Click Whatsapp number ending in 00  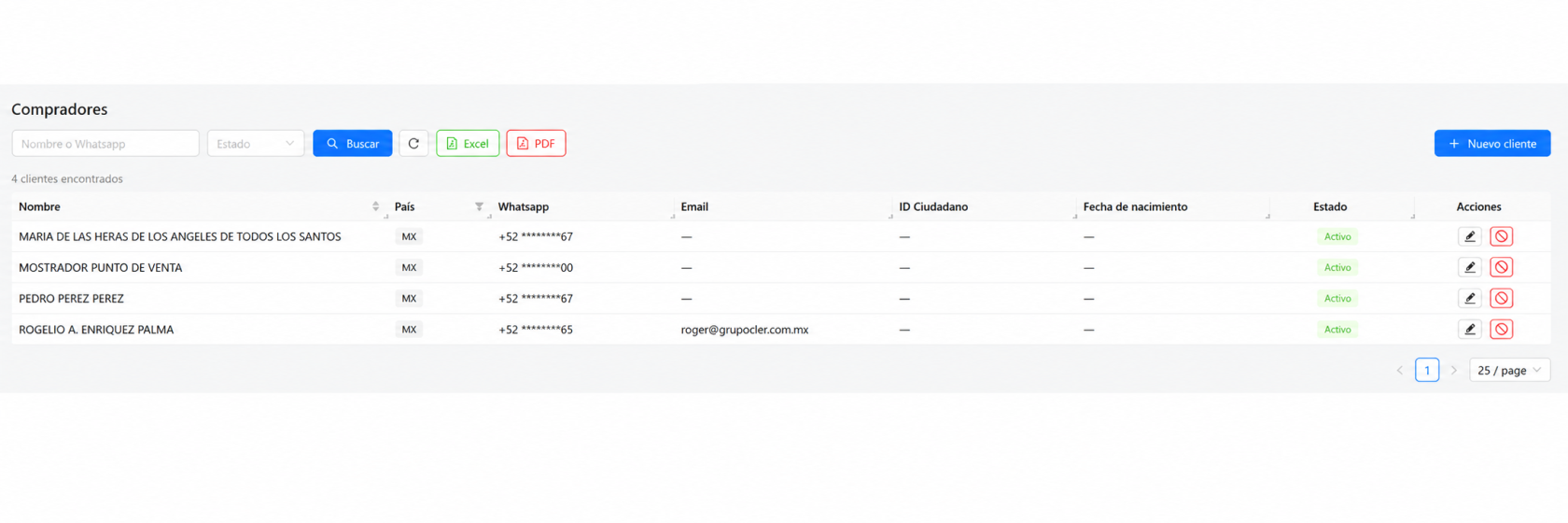point(536,267)
